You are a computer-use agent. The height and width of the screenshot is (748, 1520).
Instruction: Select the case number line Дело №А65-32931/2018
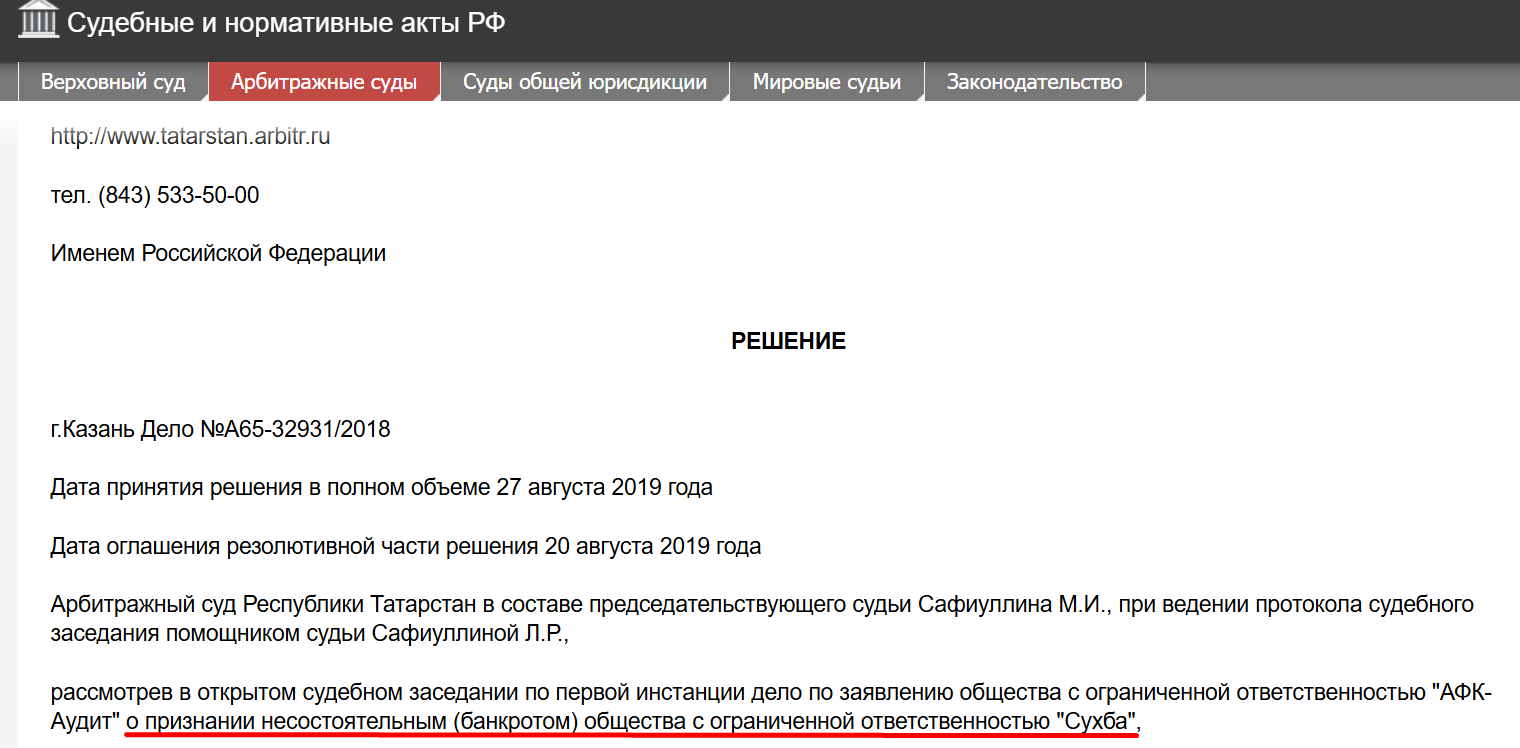tap(266, 430)
